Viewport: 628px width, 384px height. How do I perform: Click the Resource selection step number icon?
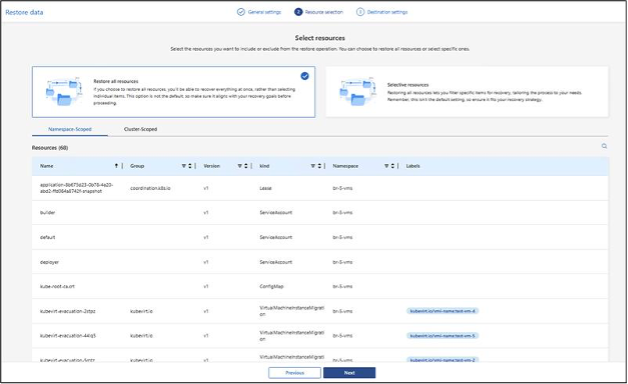298,12
